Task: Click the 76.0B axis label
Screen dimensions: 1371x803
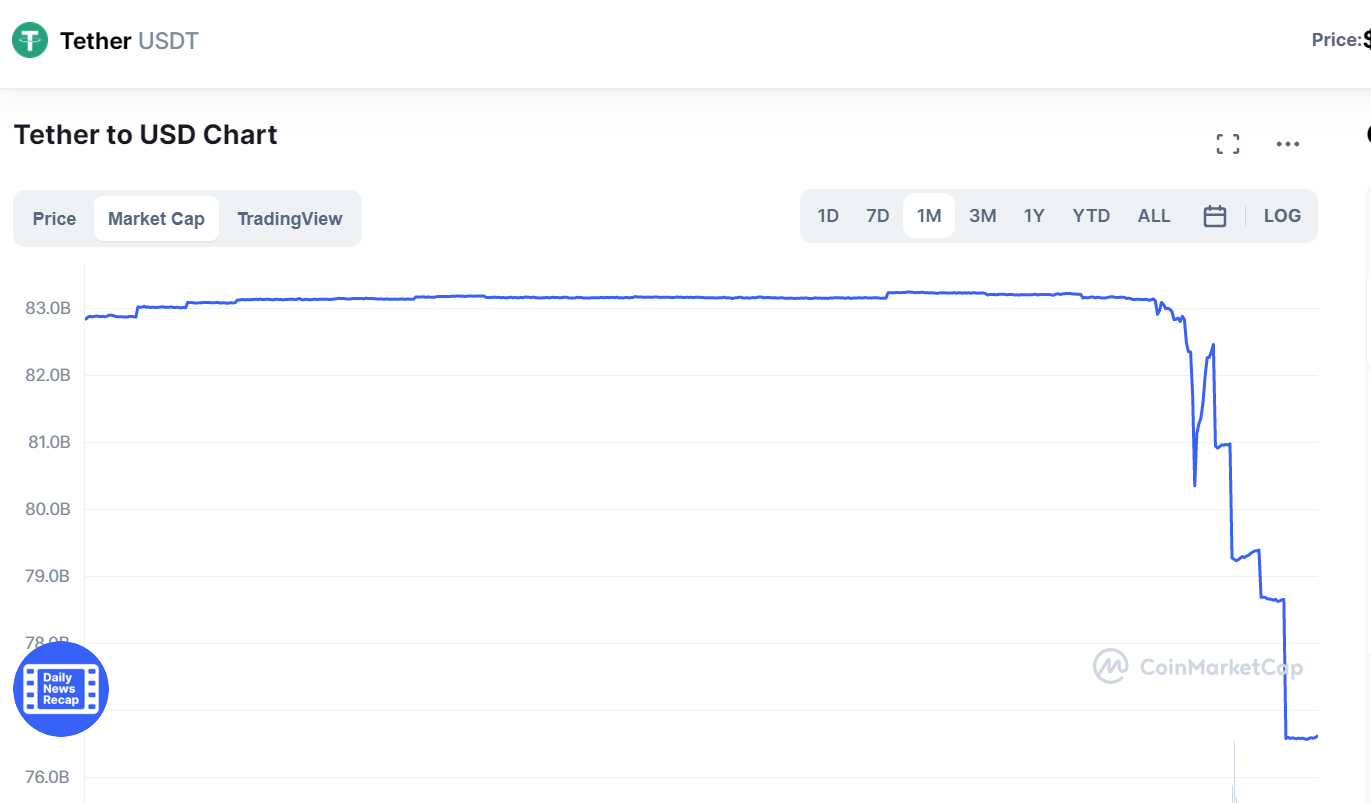Action: 48,777
